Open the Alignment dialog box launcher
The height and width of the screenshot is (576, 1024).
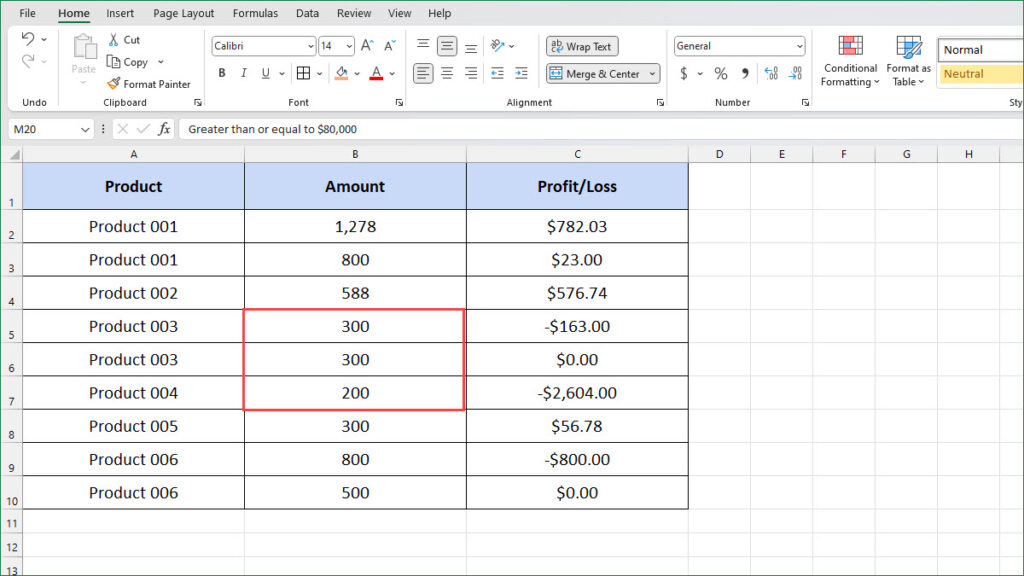pos(659,102)
